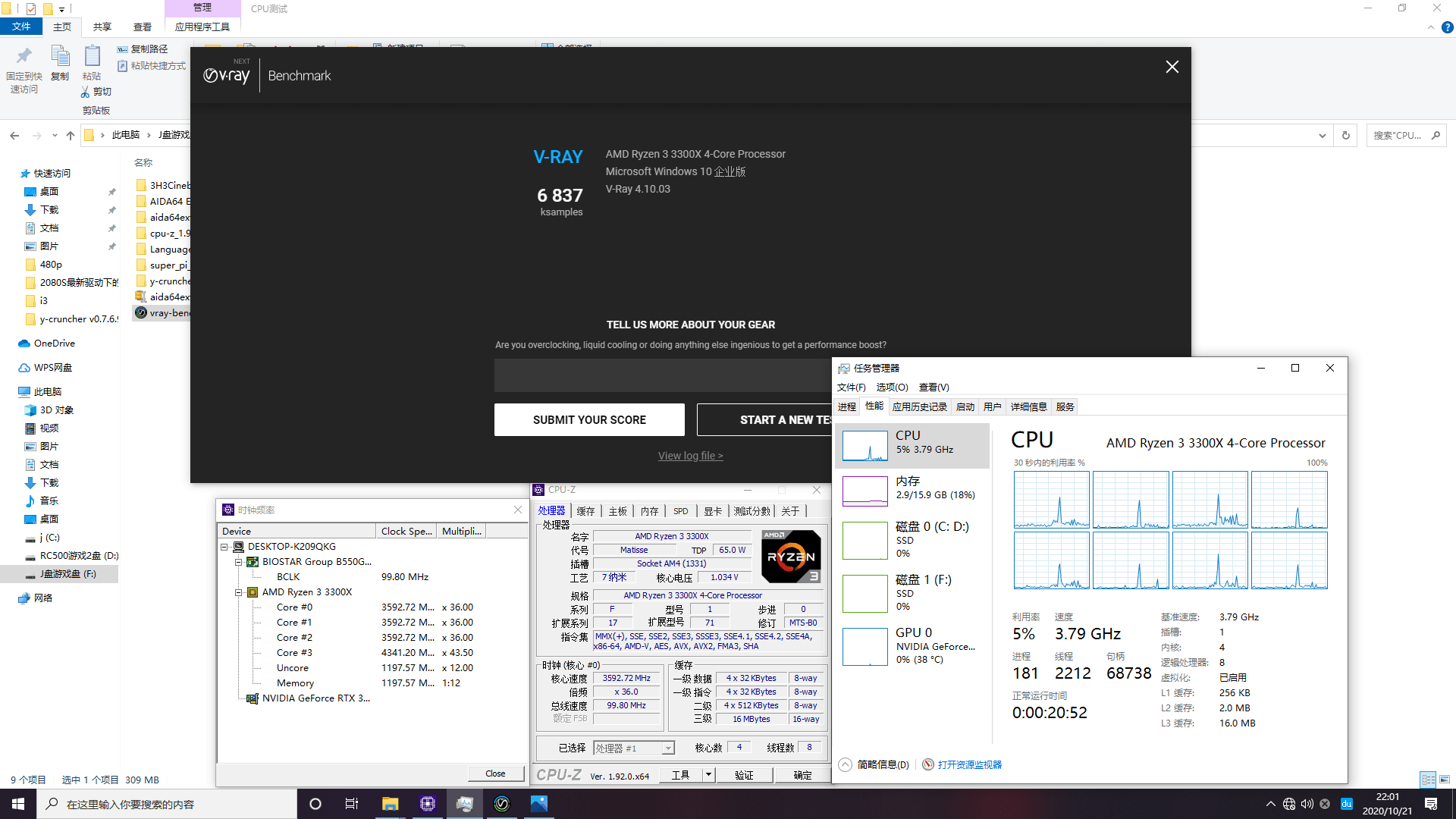Open View ribbon tab in File Explorer
The width and height of the screenshot is (1456, 819).
click(143, 27)
